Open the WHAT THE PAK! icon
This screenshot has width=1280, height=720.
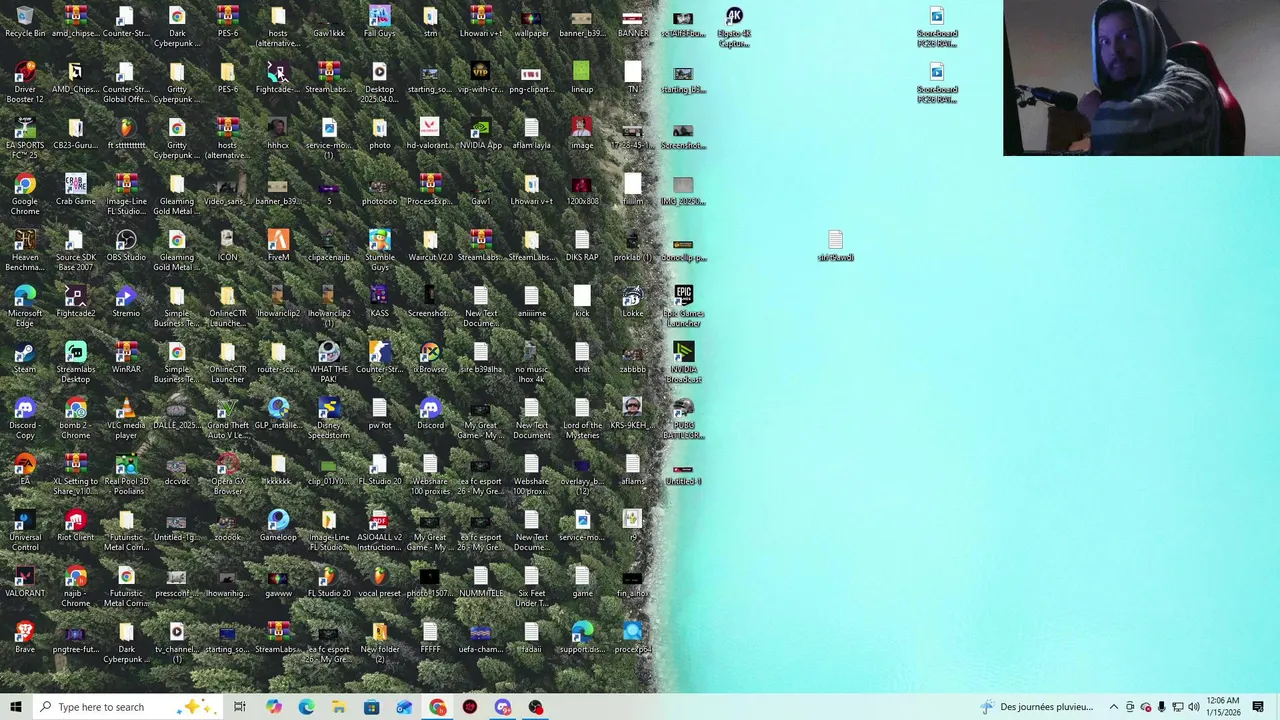click(329, 363)
